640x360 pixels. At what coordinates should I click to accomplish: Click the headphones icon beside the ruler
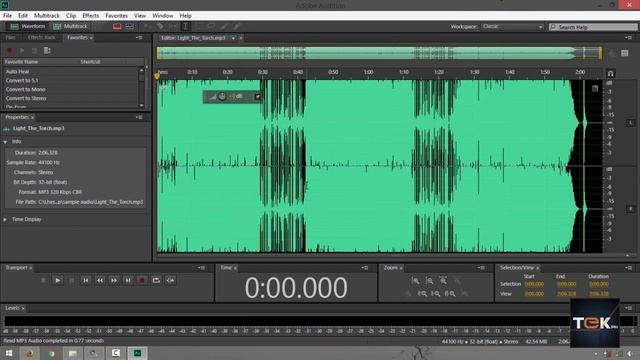point(611,73)
